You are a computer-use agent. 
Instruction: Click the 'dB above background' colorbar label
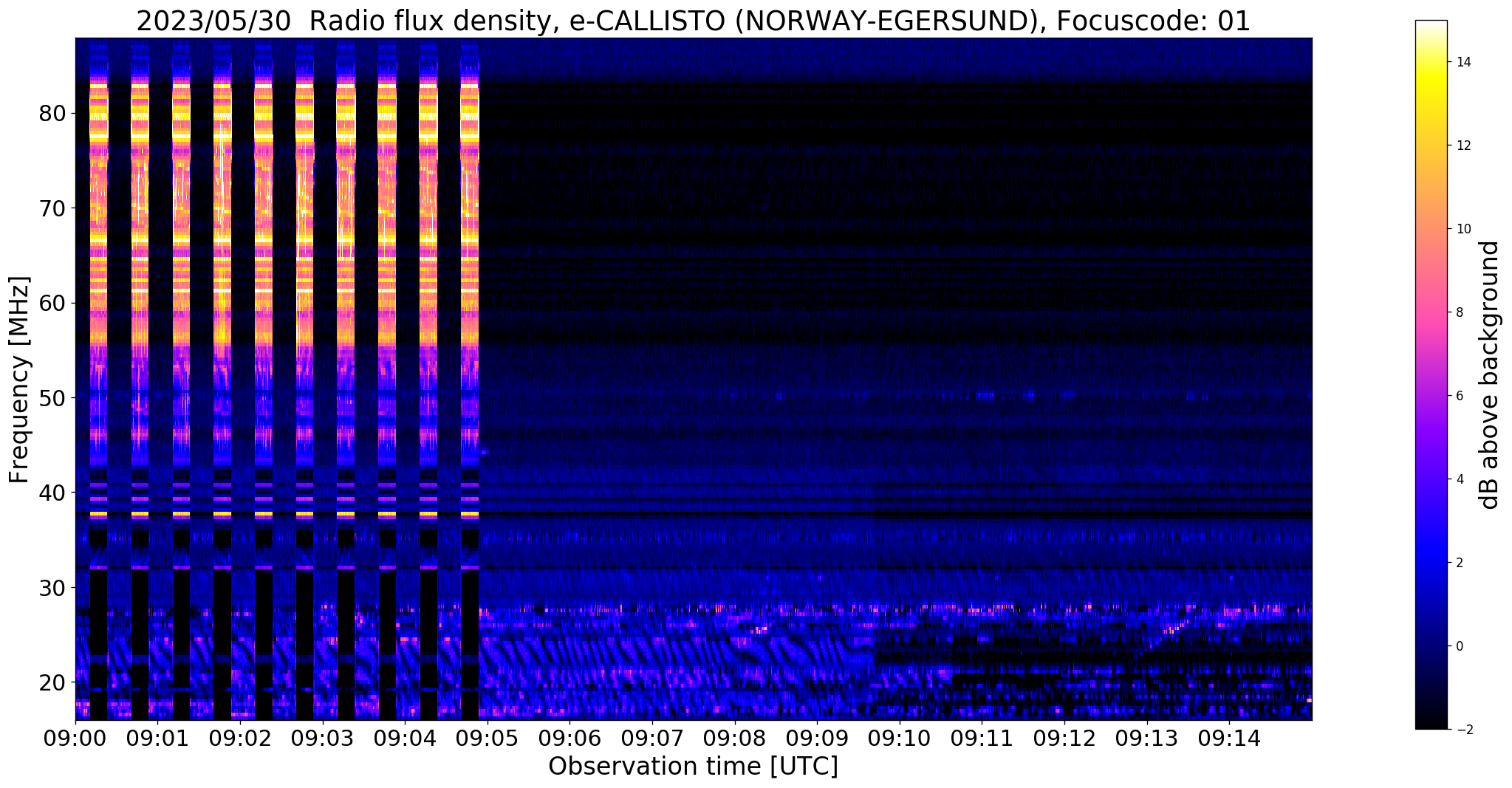1490,375
